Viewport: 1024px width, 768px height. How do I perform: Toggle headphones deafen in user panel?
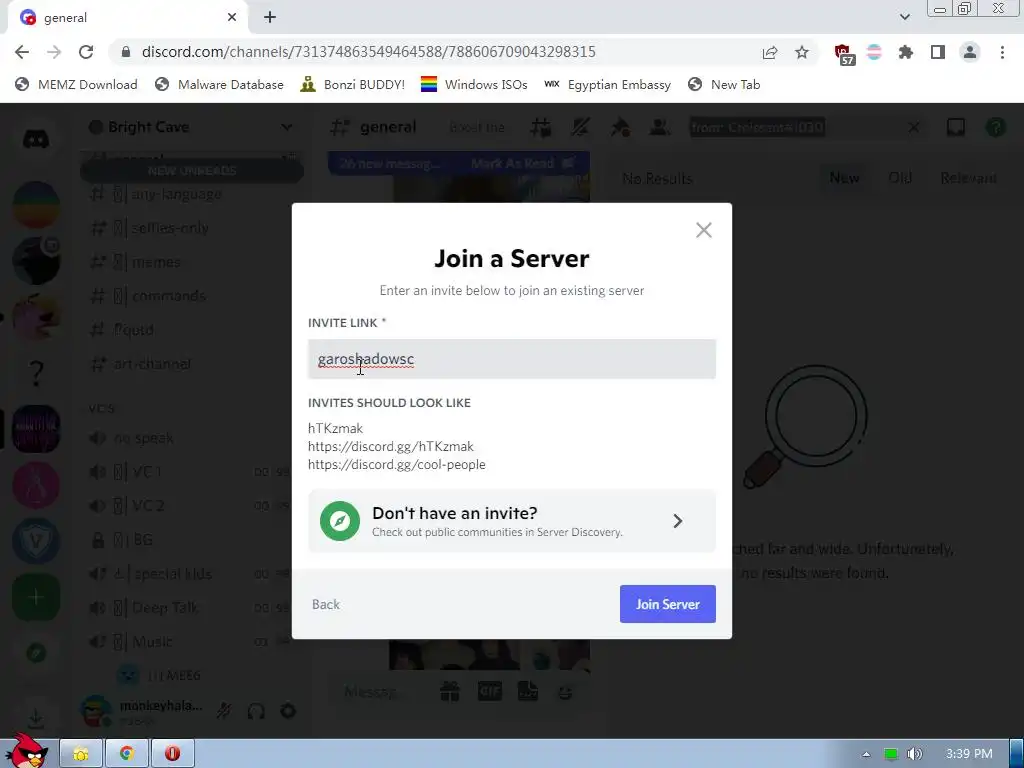[256, 711]
